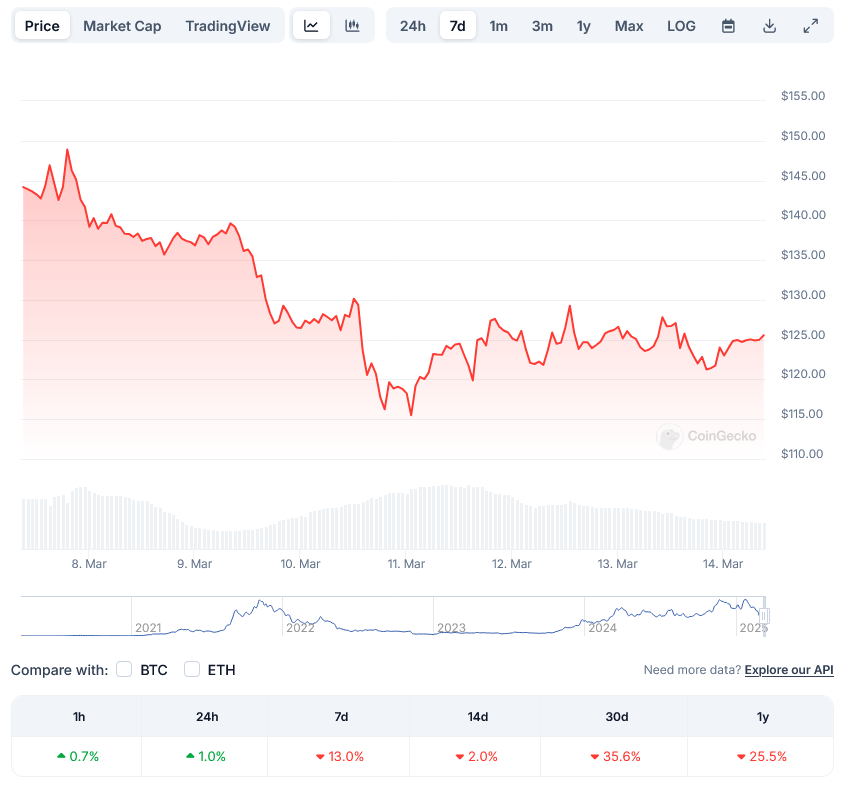Switch to Market Cap tab
The height and width of the screenshot is (795, 863).
tap(122, 26)
